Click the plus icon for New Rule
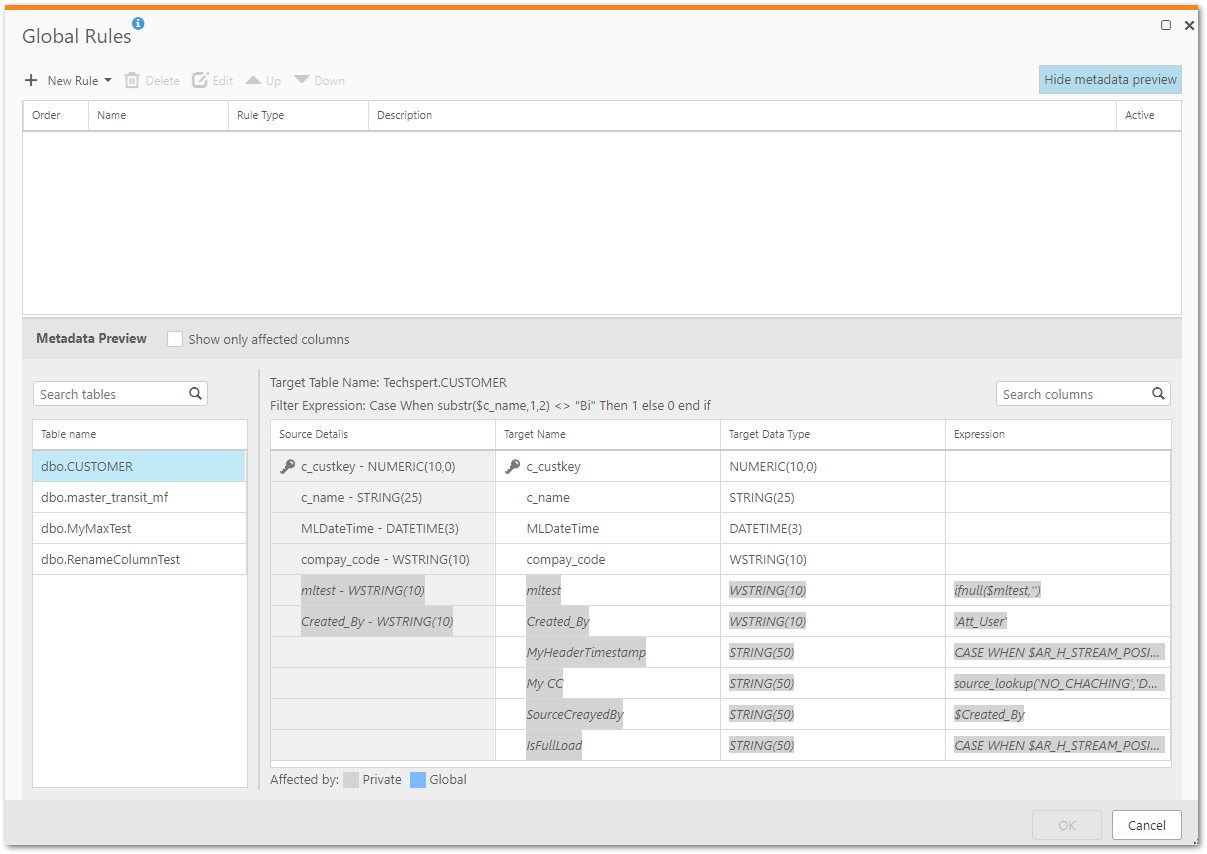1207x854 pixels. coord(31,81)
